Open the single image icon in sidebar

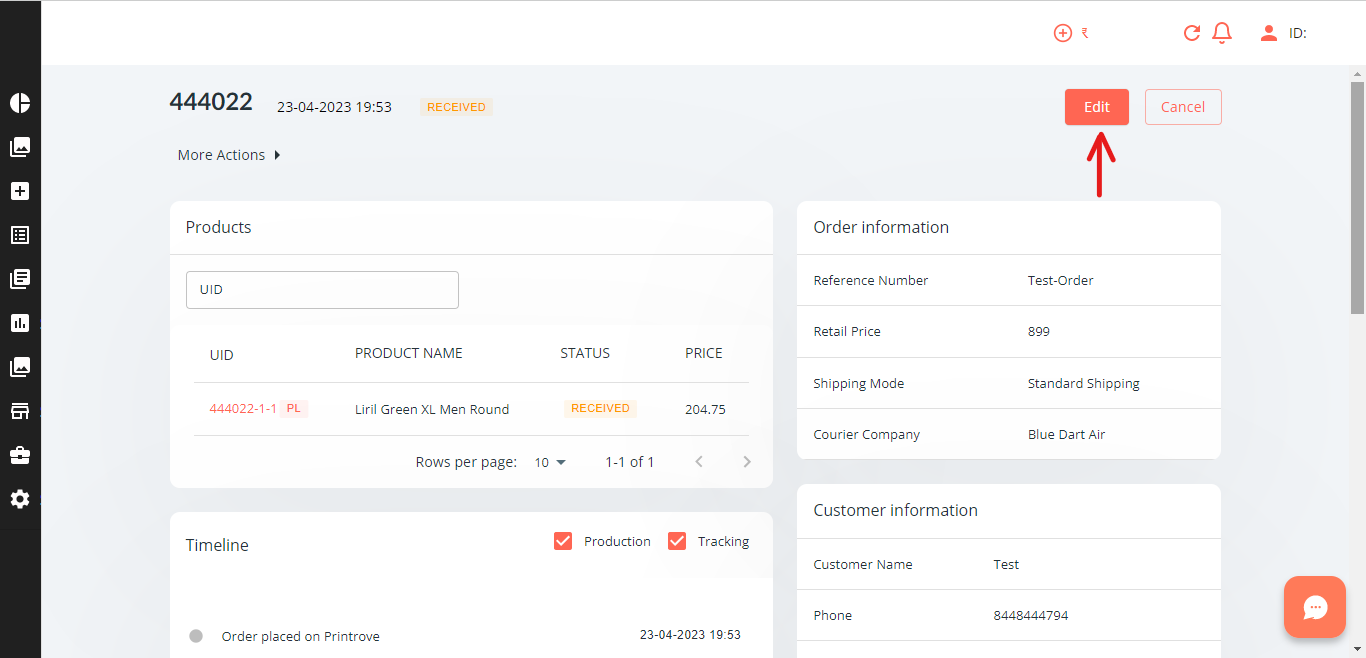20,147
